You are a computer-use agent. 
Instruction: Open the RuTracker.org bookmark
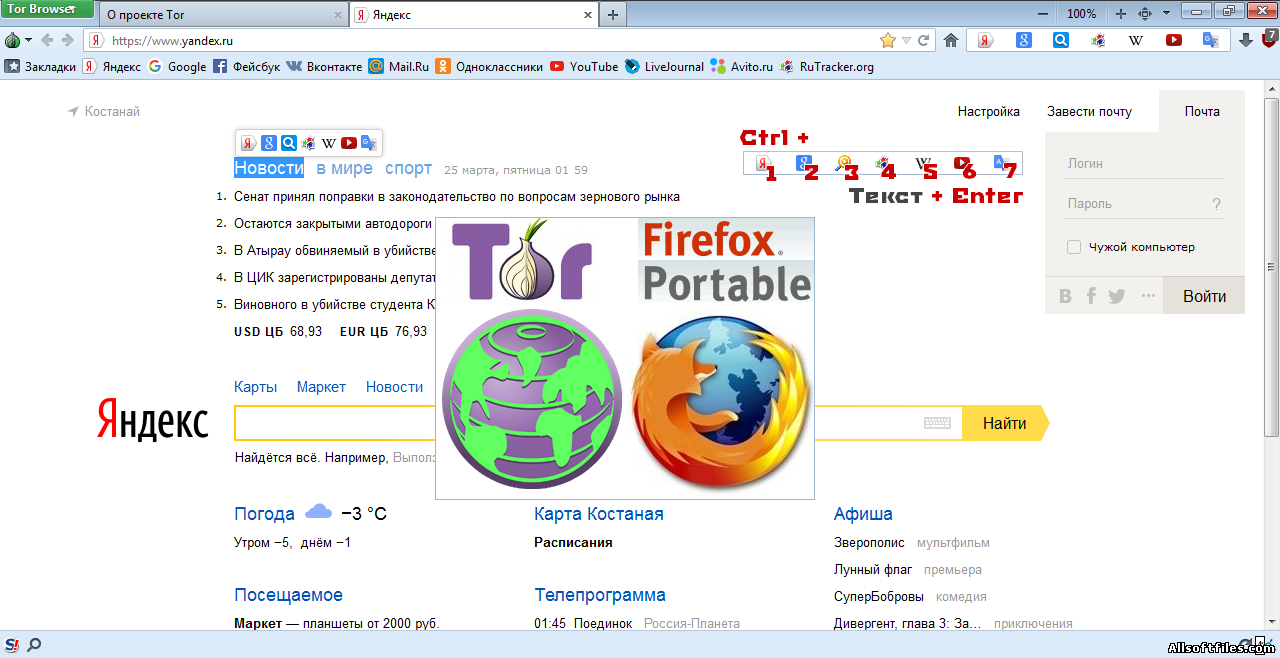[x=827, y=67]
